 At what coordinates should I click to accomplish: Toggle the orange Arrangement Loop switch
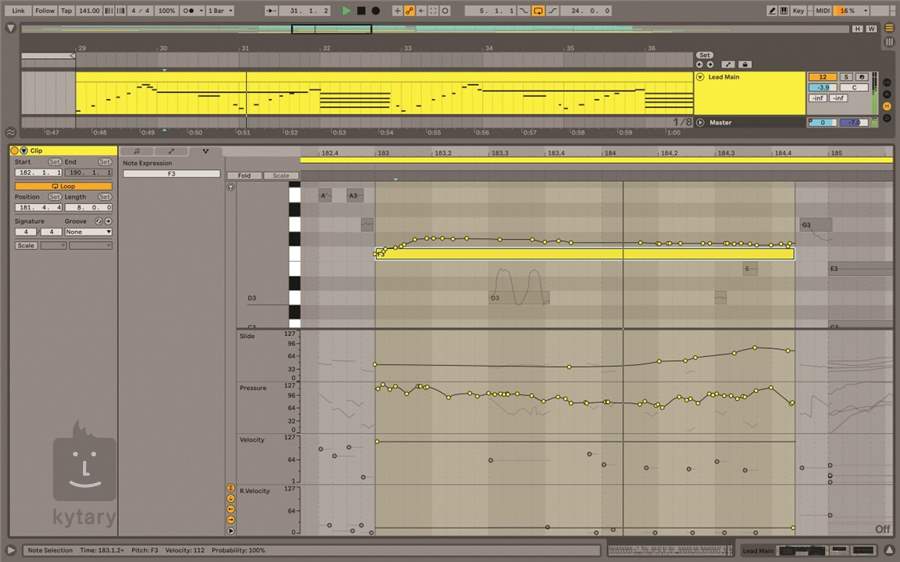(x=538, y=10)
